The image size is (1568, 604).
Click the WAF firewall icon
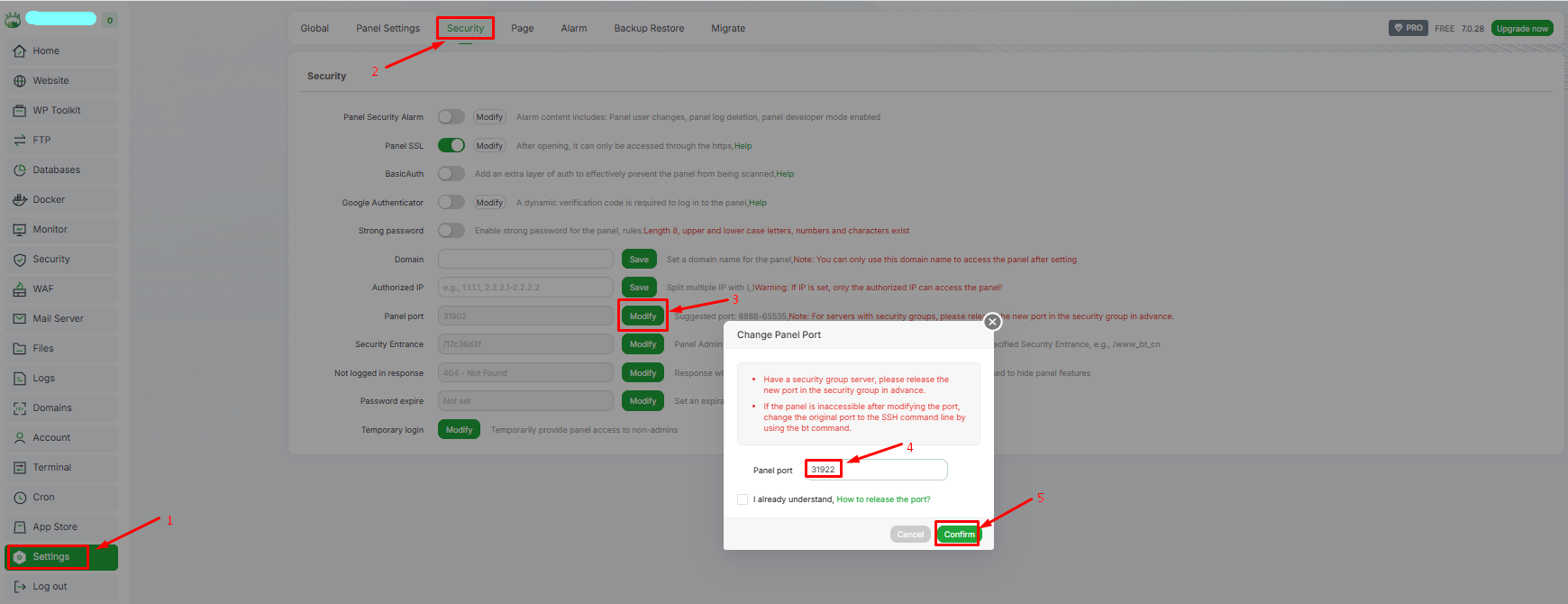coord(20,289)
